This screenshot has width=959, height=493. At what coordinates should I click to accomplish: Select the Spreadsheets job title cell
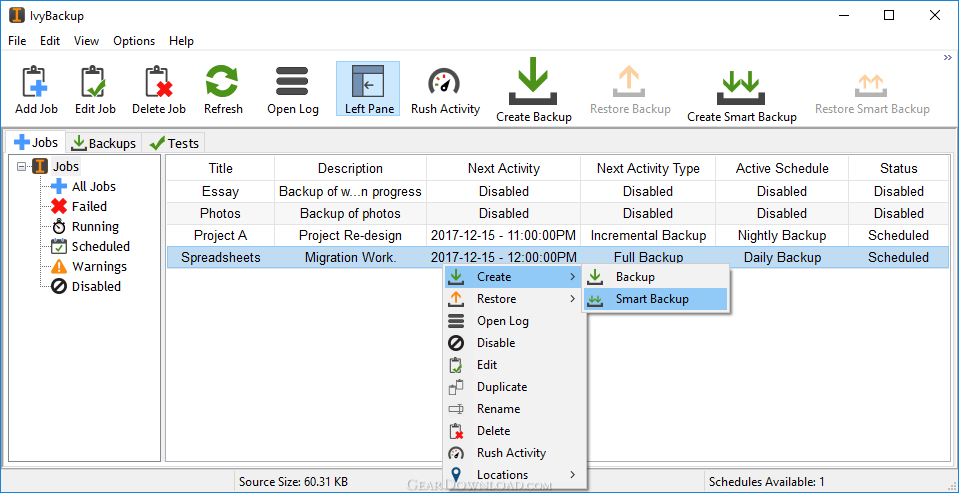click(x=221, y=258)
